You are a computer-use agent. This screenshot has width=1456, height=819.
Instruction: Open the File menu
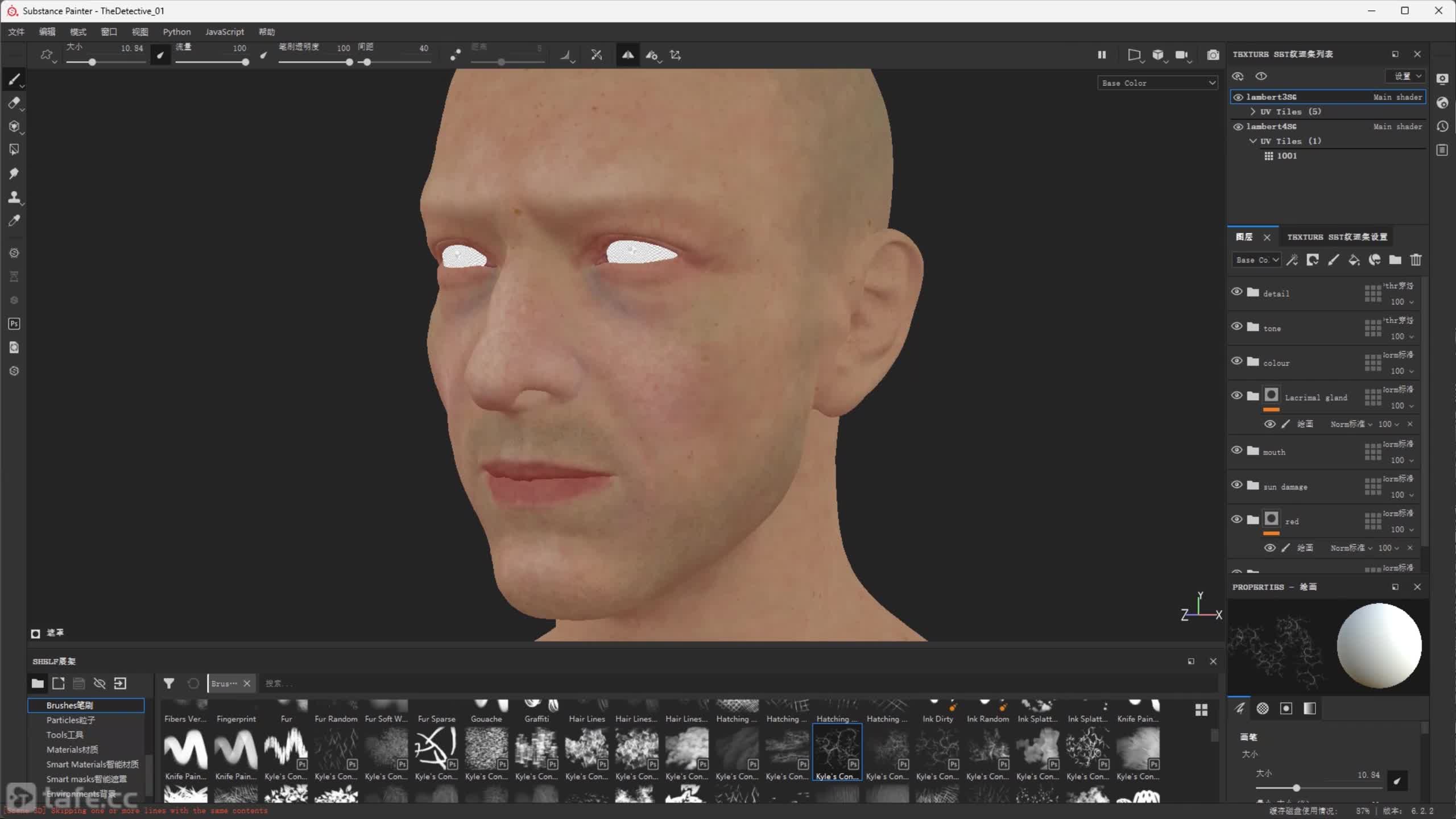(16, 32)
